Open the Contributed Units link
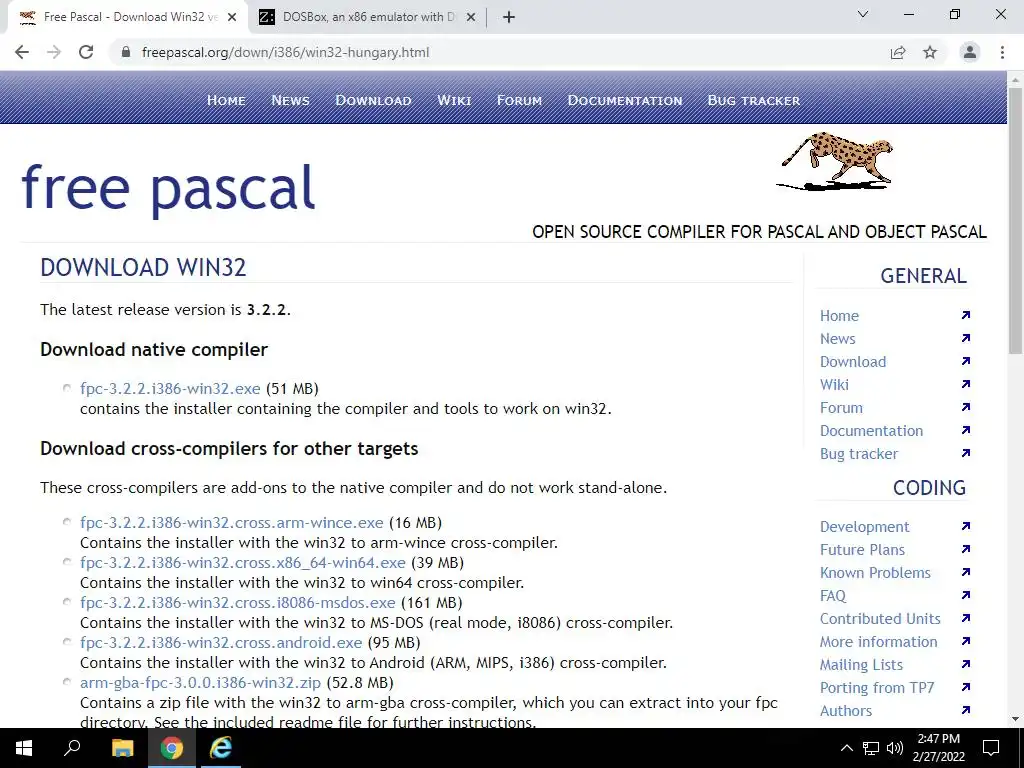1024x768 pixels. click(x=880, y=618)
